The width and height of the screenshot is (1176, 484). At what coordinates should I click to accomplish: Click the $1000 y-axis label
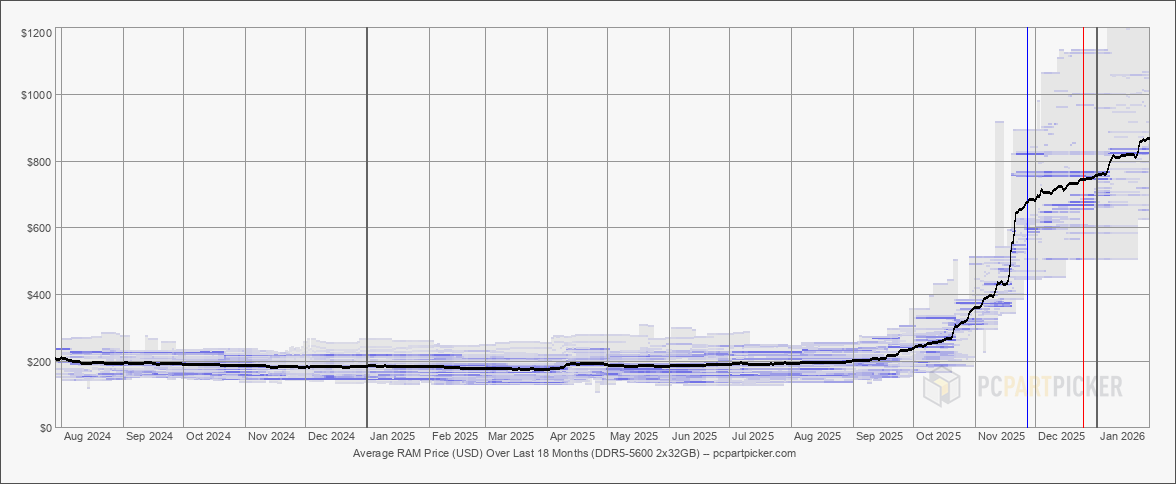(37, 95)
